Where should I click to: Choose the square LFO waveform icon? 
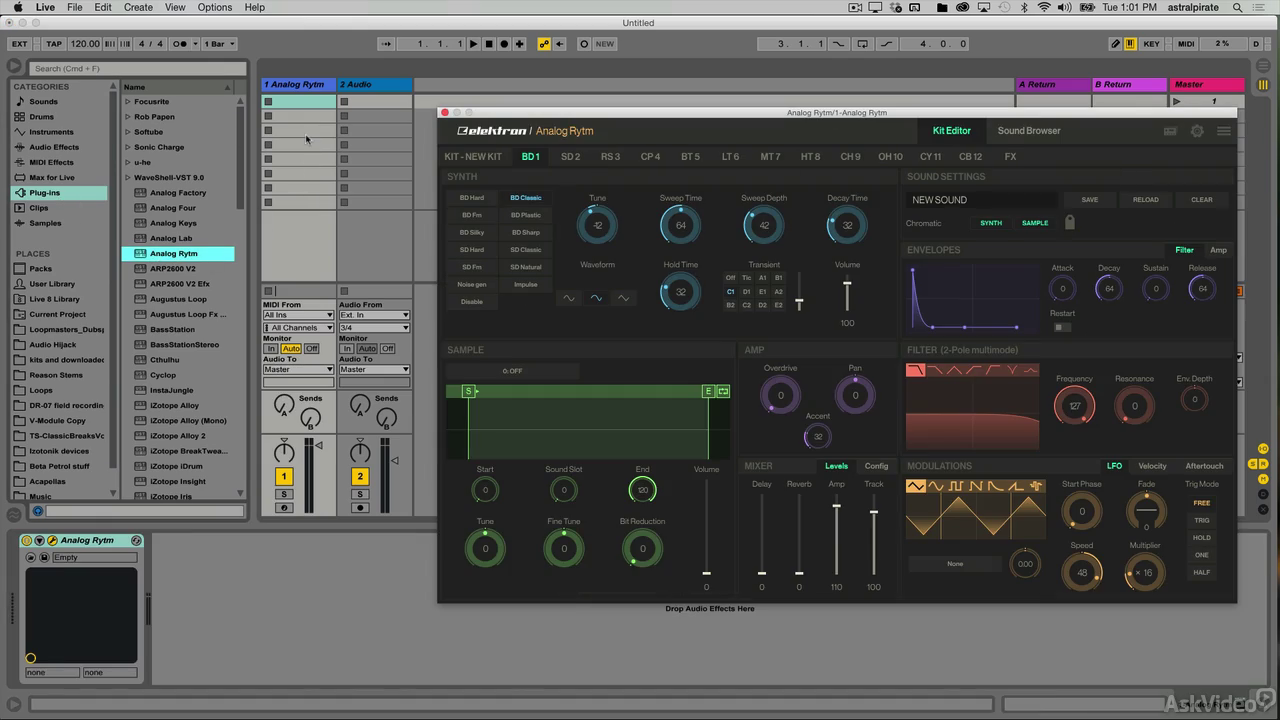coord(957,486)
